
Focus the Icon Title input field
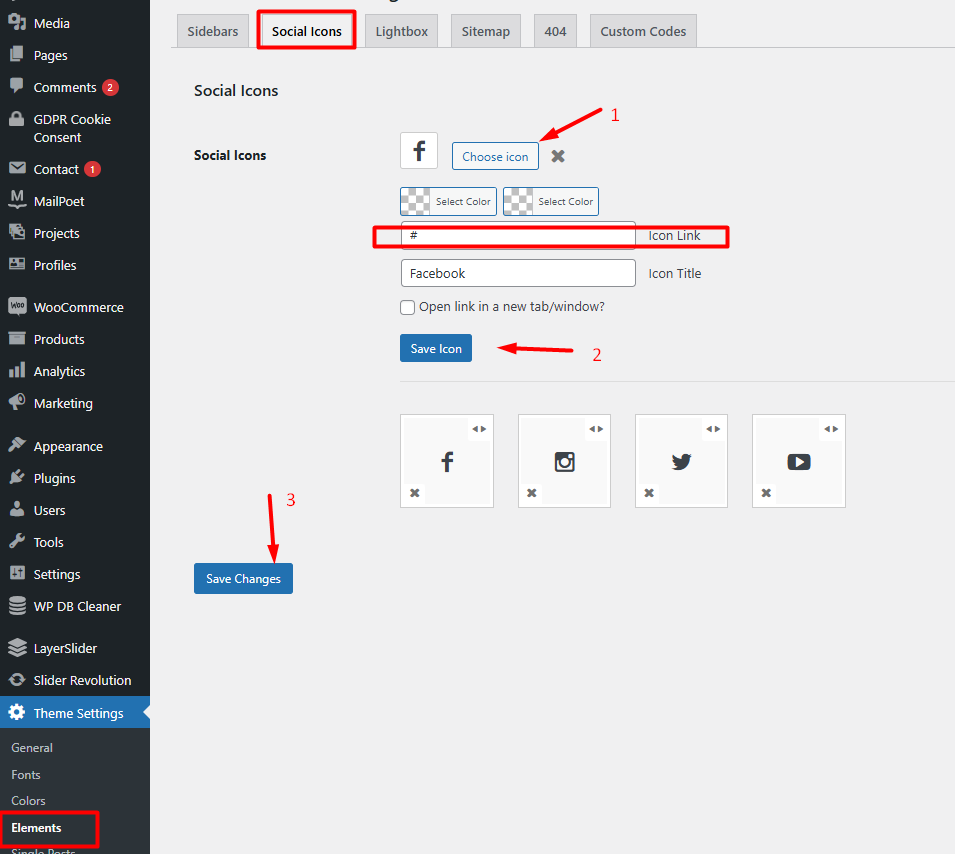[x=518, y=273]
